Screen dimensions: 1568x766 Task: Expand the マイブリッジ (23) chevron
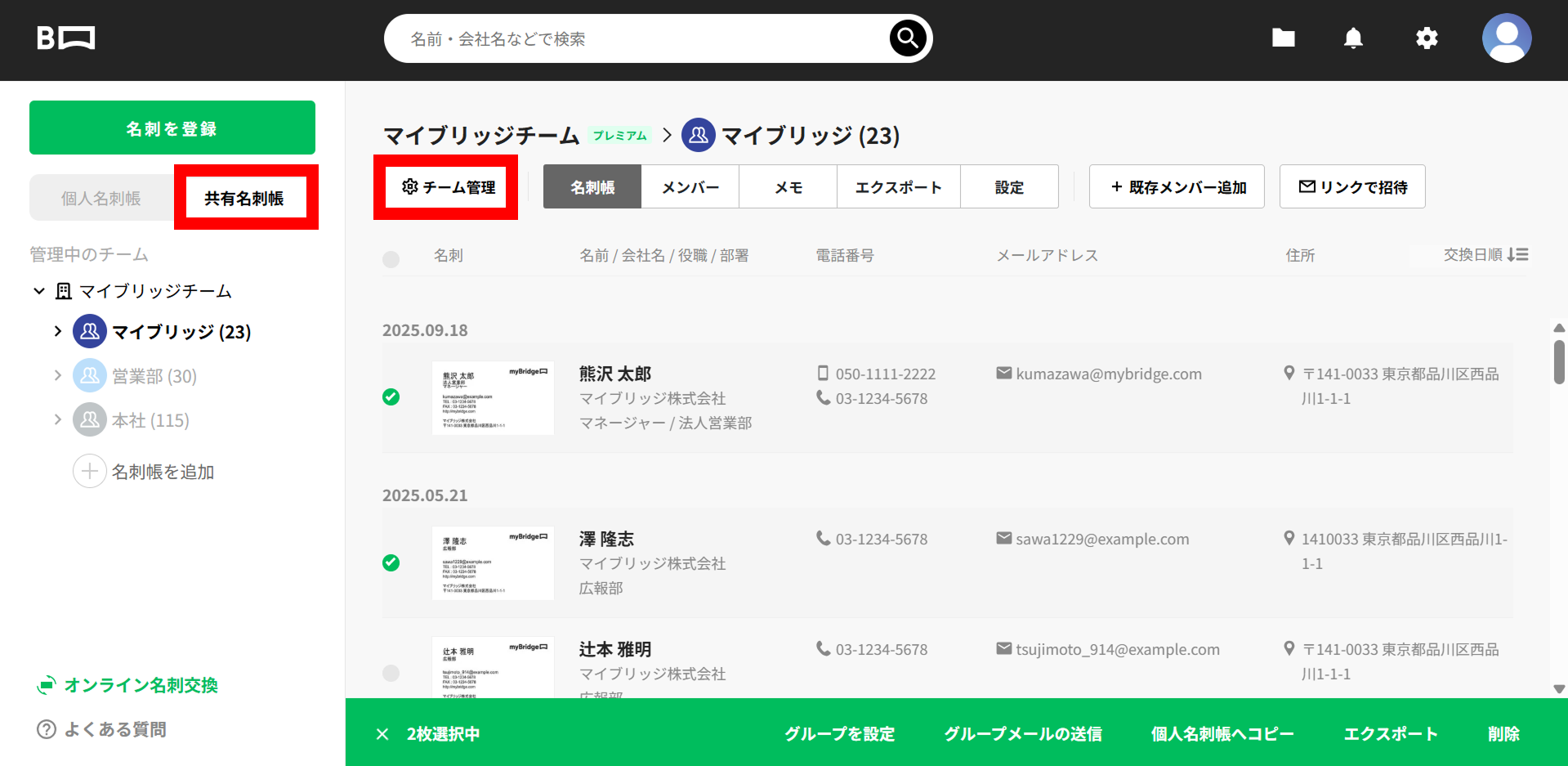coord(57,331)
